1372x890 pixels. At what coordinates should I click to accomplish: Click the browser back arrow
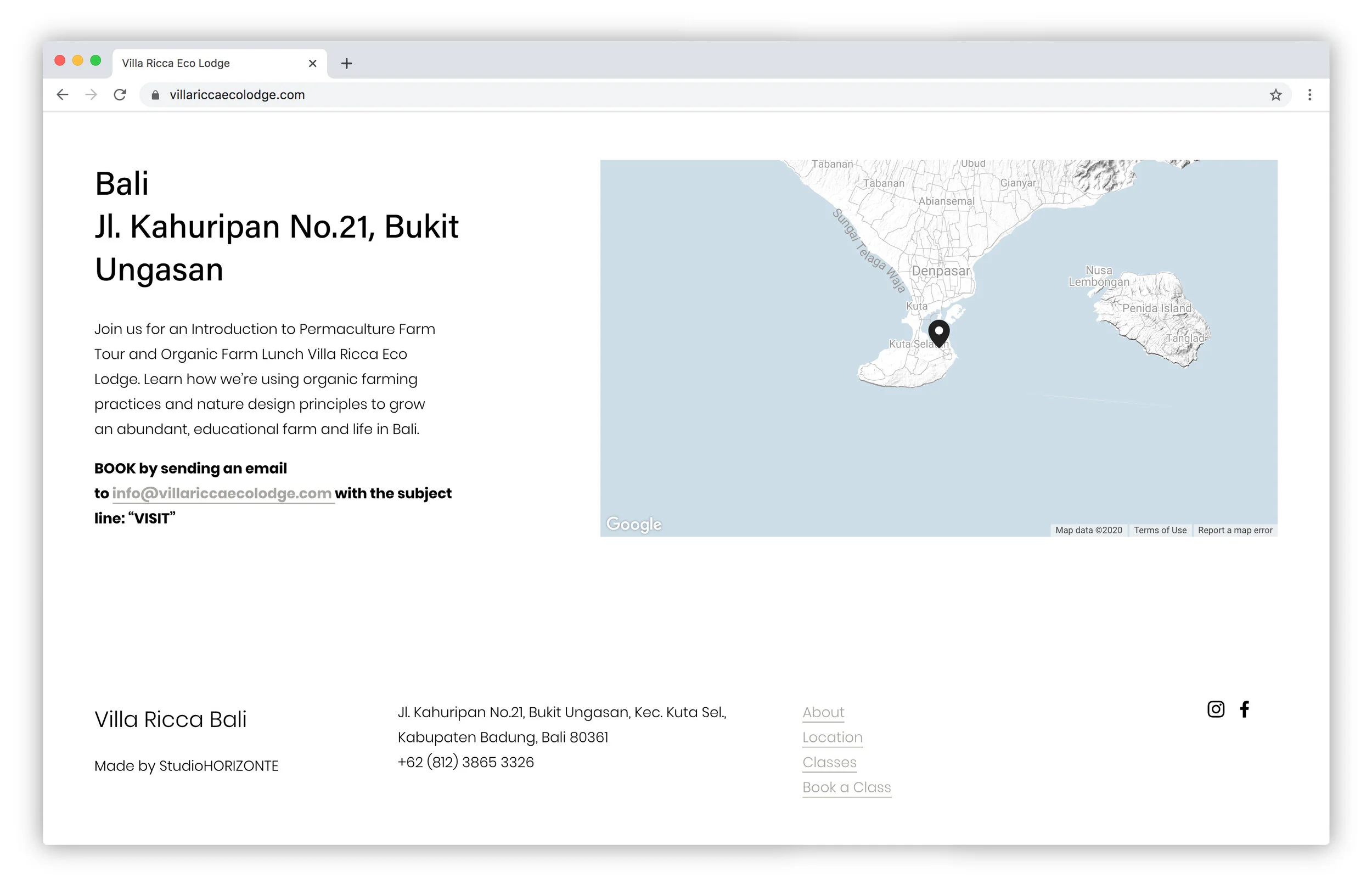coord(62,94)
